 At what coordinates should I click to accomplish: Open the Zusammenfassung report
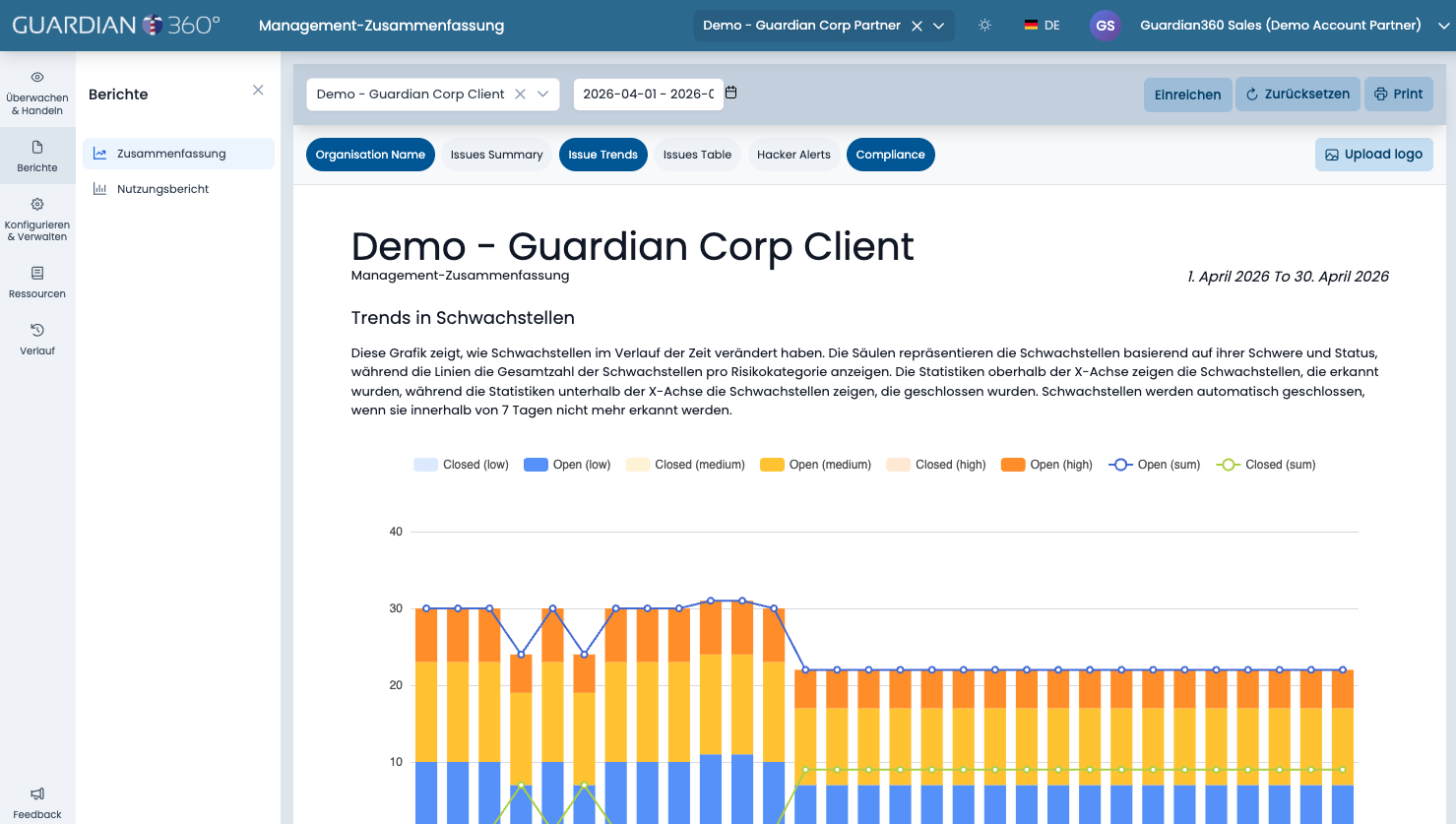coord(178,154)
